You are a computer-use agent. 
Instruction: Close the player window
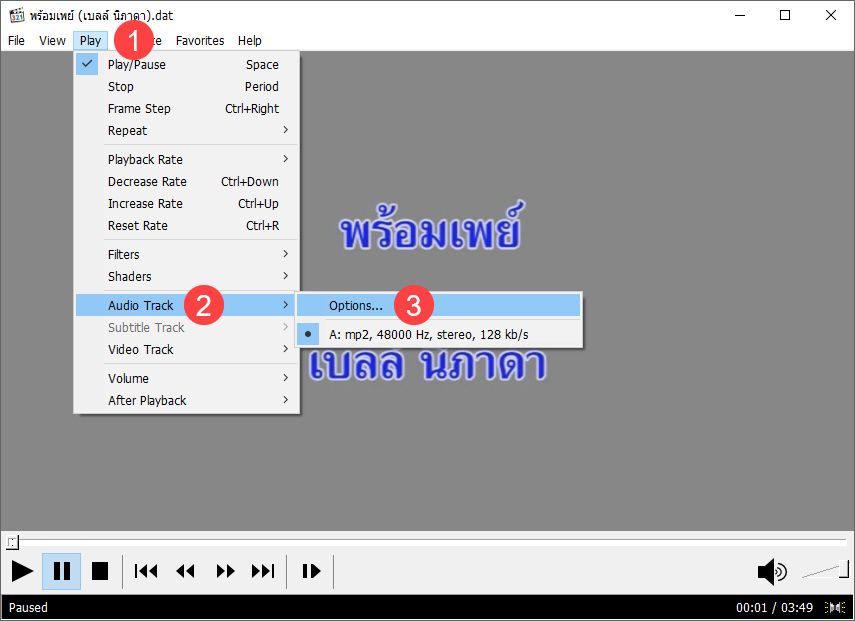pos(830,15)
